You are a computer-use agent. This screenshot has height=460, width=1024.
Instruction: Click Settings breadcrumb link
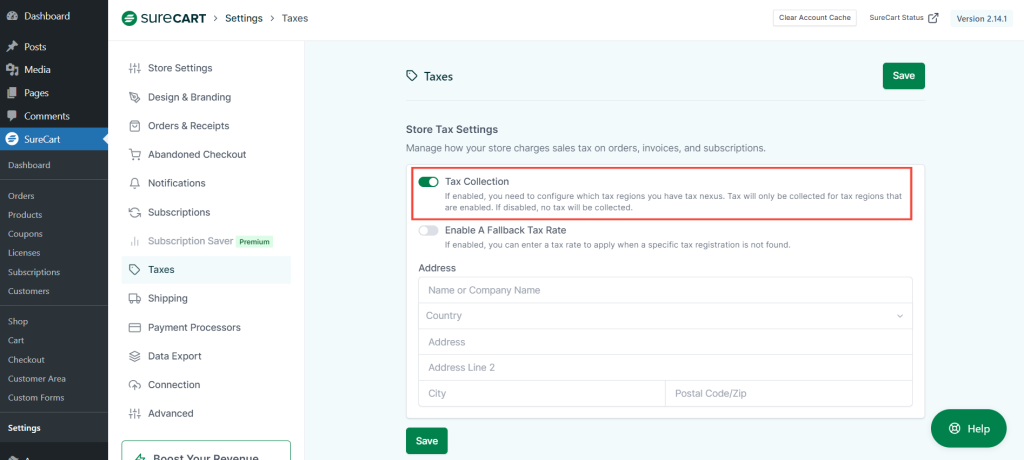[244, 18]
